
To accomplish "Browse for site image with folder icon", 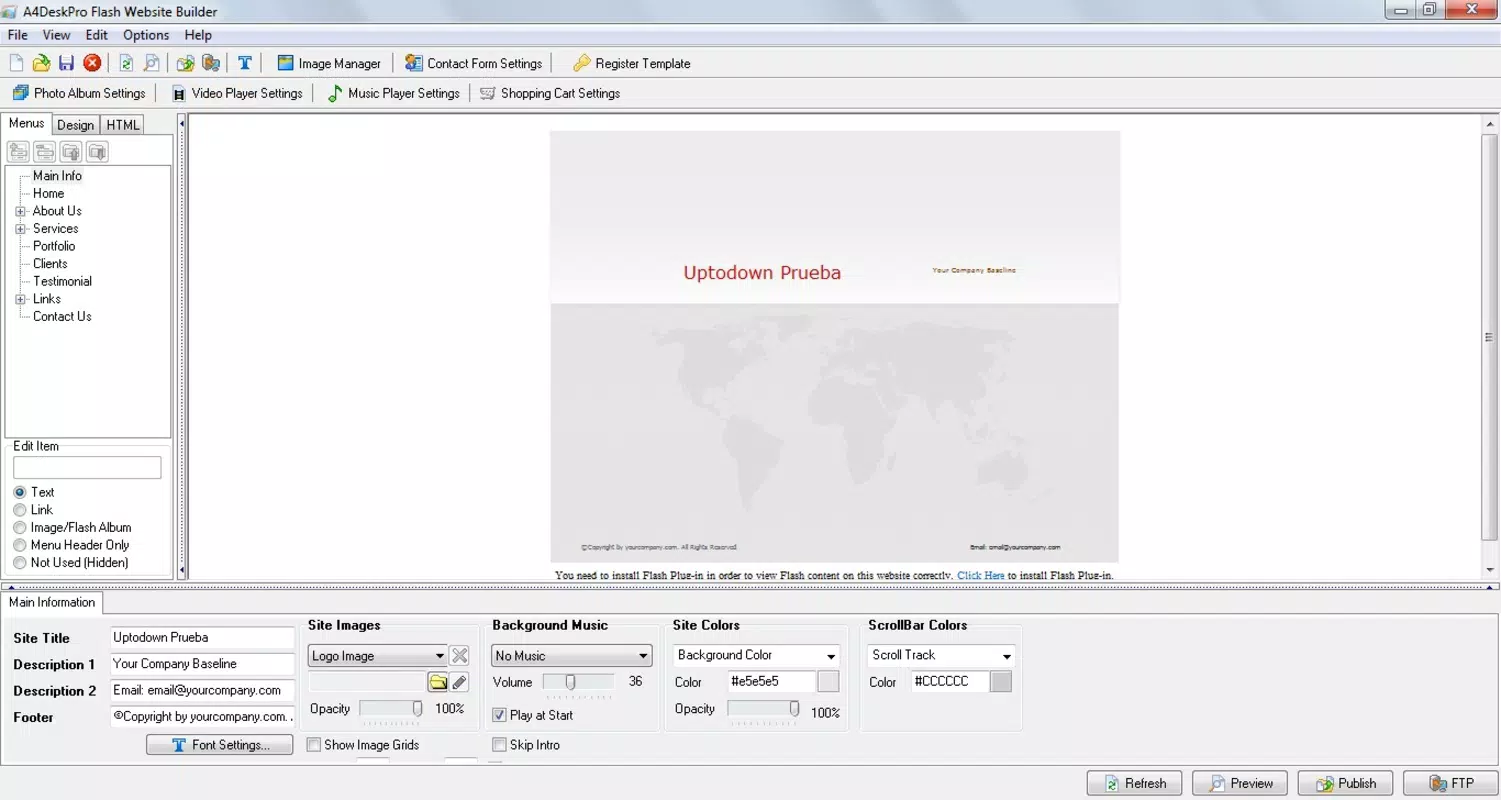I will point(438,682).
